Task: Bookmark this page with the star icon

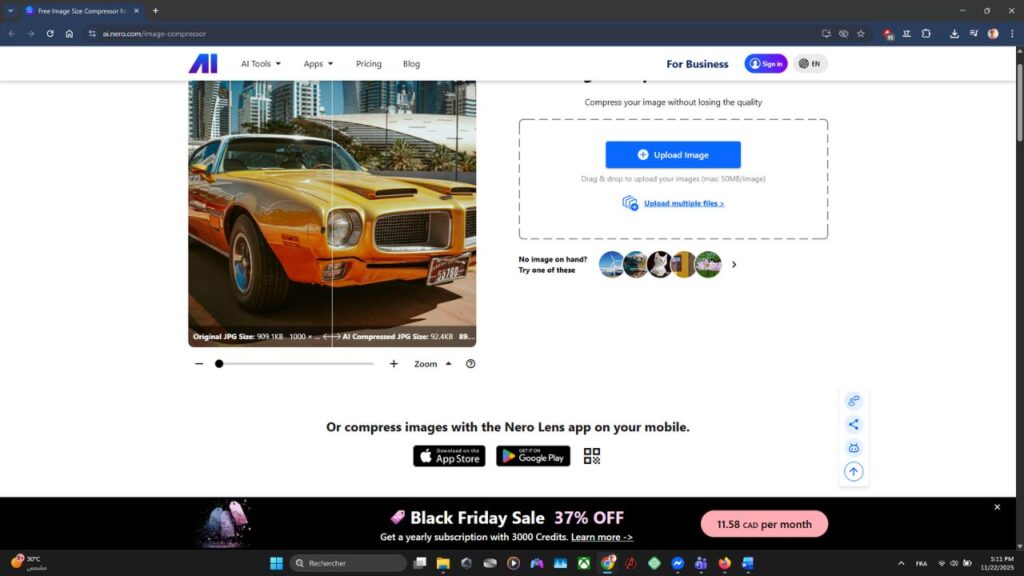Action: coord(860,33)
